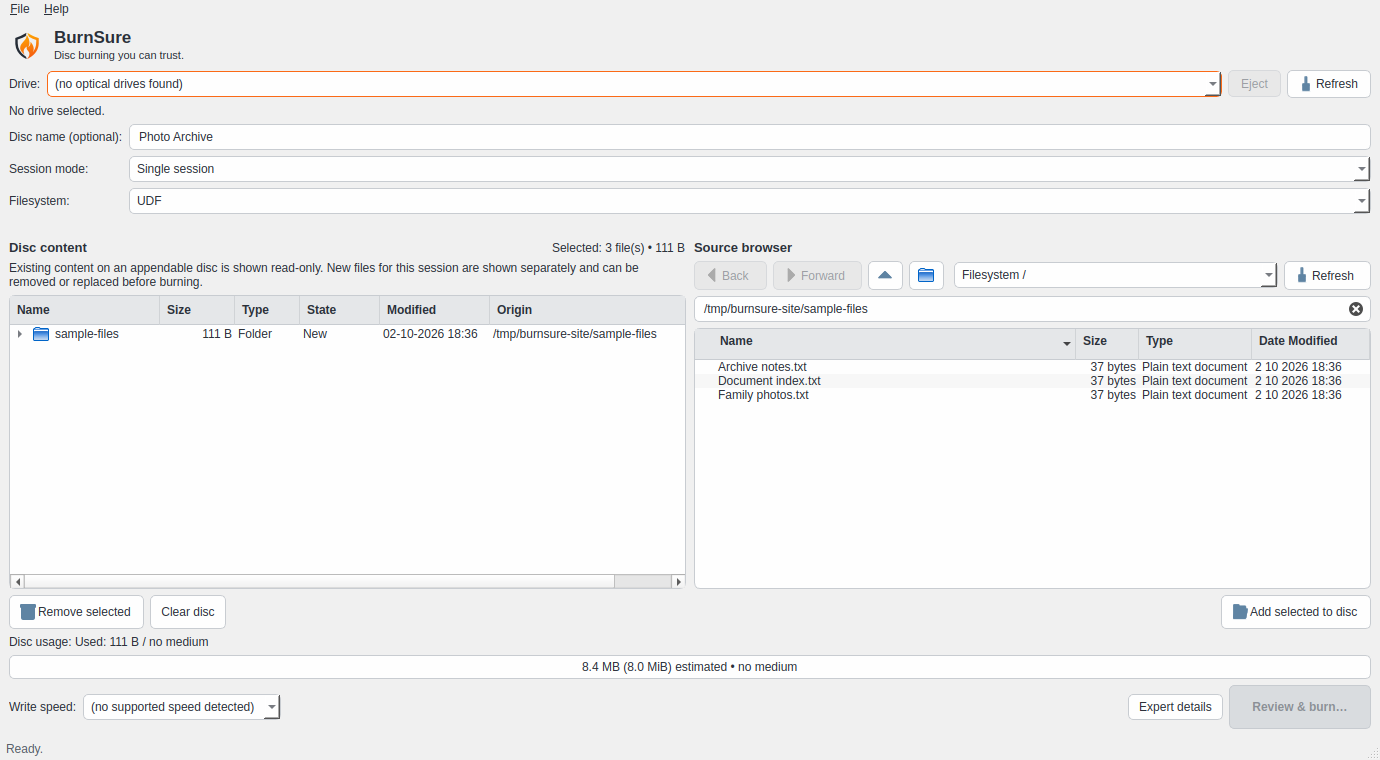Sort disc content by Size column

click(197, 310)
